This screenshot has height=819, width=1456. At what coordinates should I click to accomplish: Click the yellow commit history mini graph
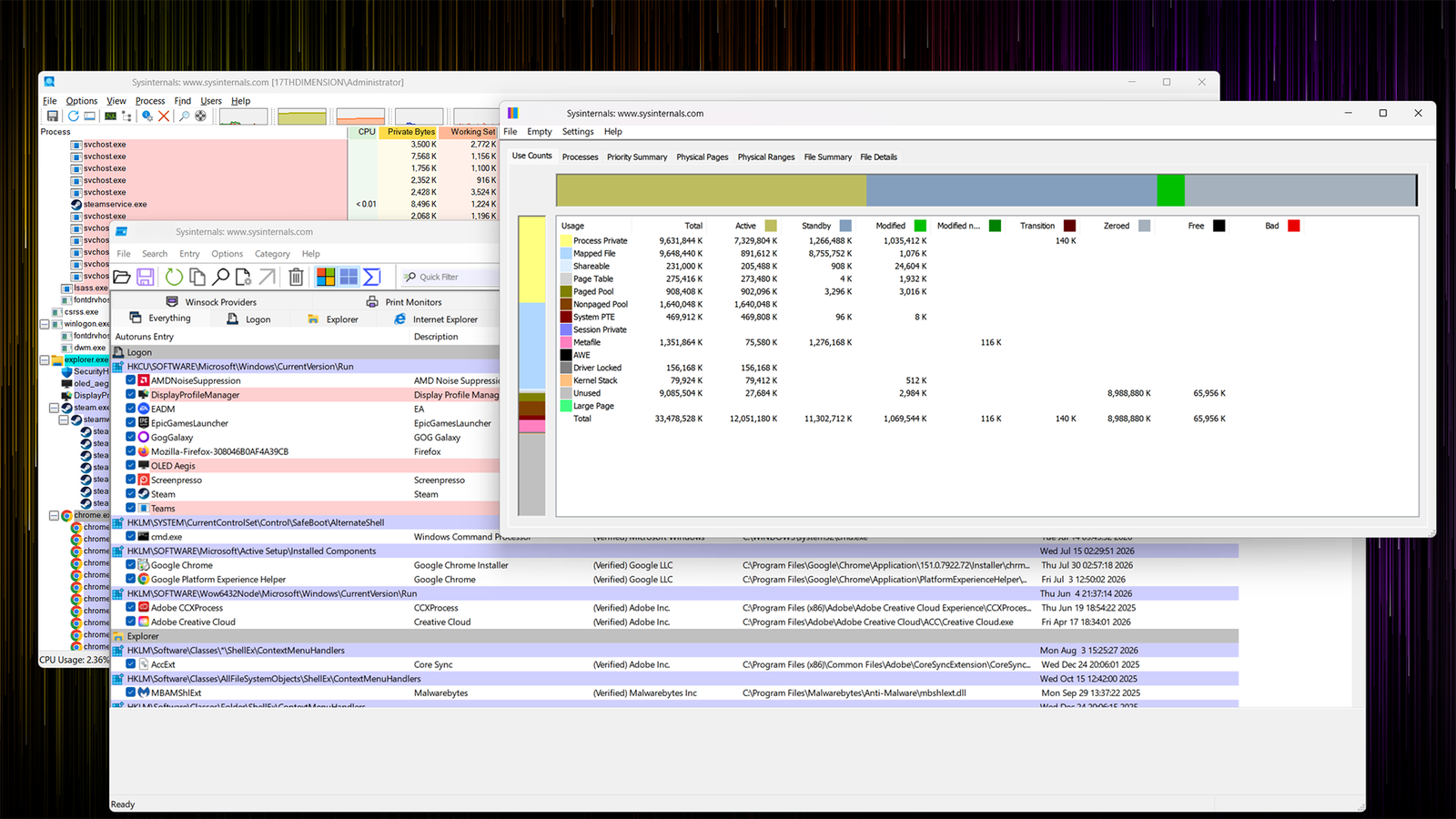[302, 116]
